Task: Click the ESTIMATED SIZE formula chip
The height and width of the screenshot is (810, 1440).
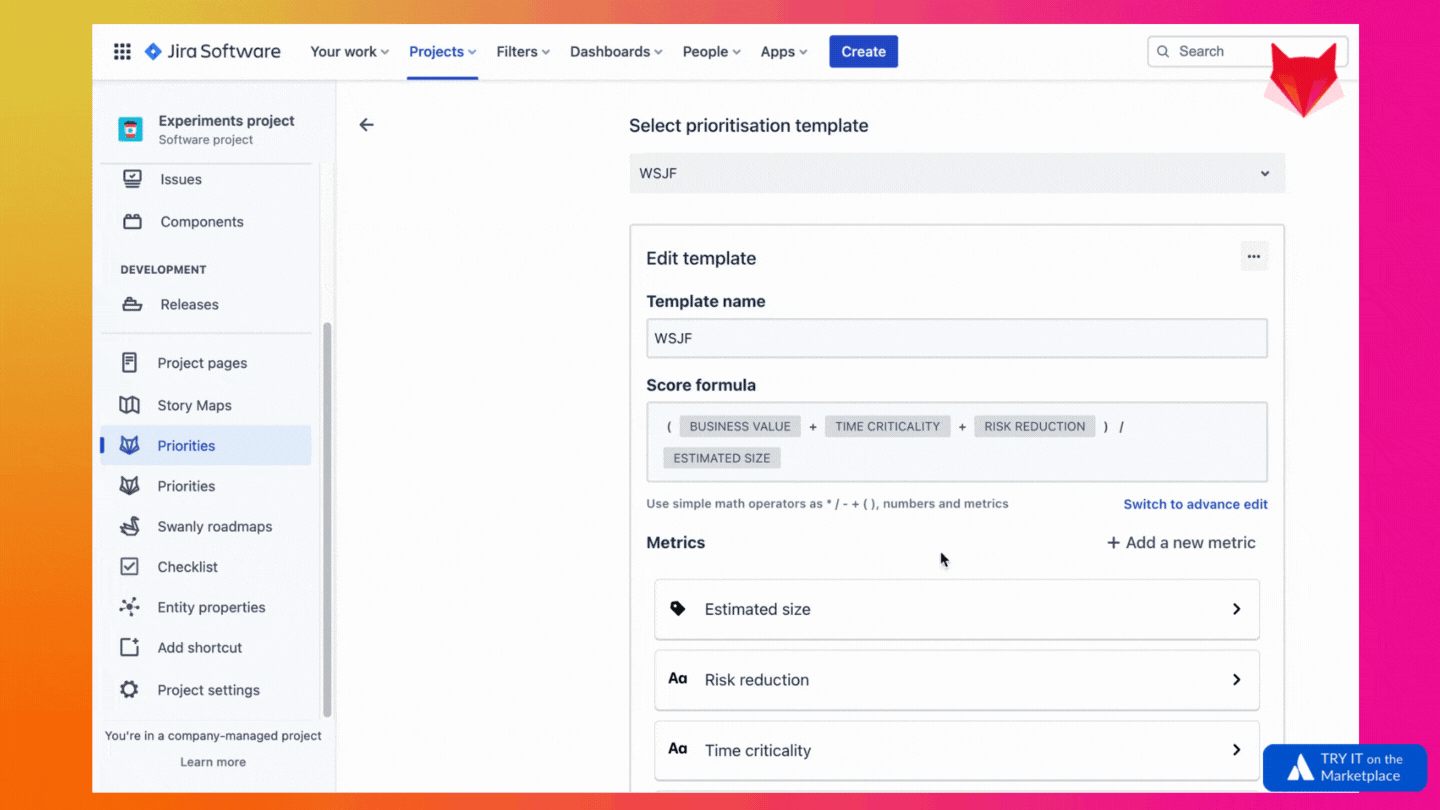Action: coord(721,458)
